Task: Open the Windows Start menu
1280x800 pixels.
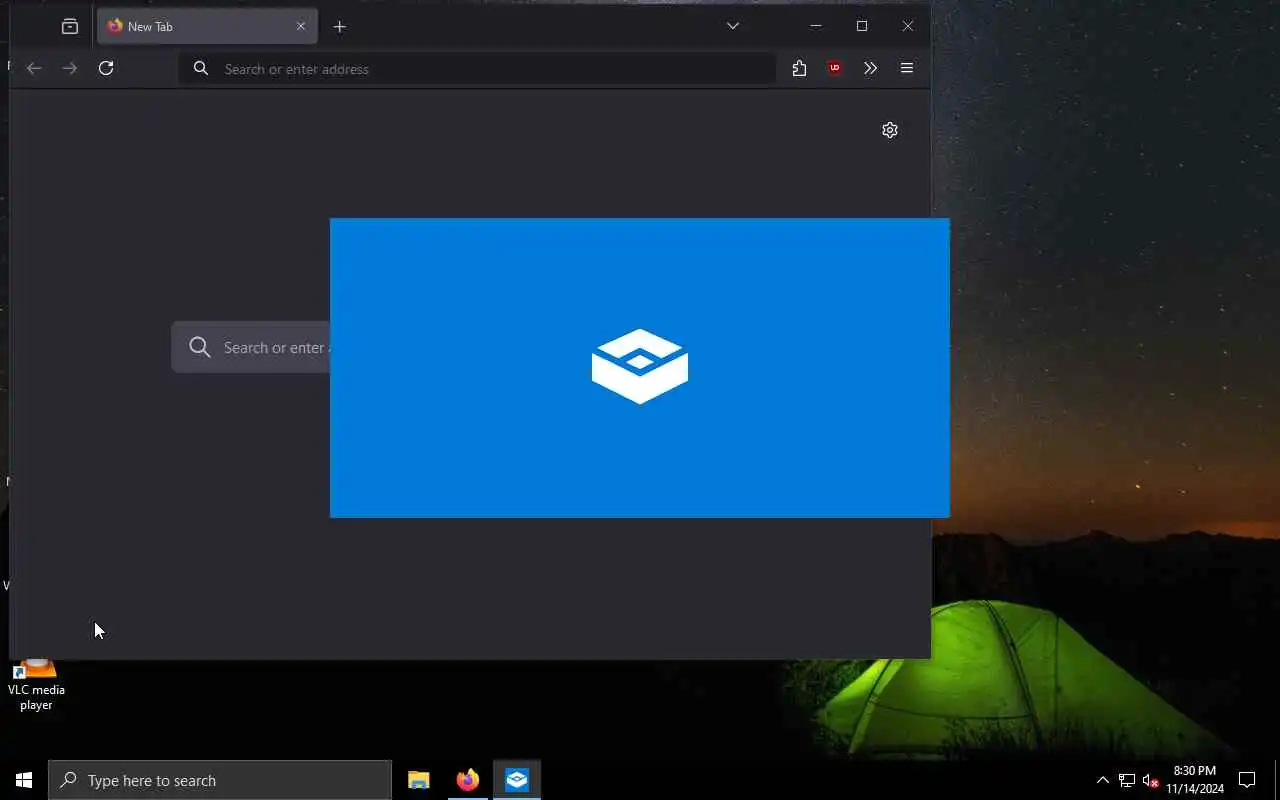Action: [x=24, y=780]
